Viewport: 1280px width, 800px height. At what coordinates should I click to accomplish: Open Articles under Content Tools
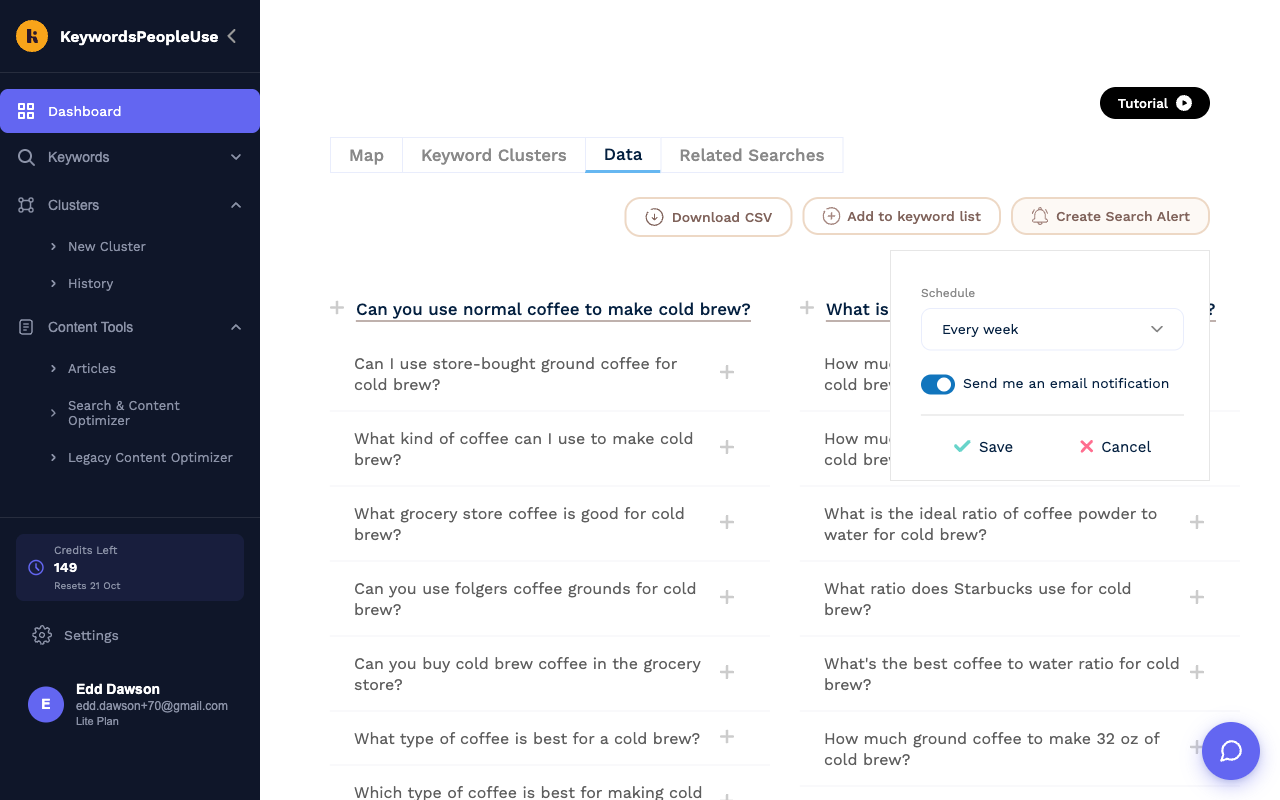pos(92,369)
